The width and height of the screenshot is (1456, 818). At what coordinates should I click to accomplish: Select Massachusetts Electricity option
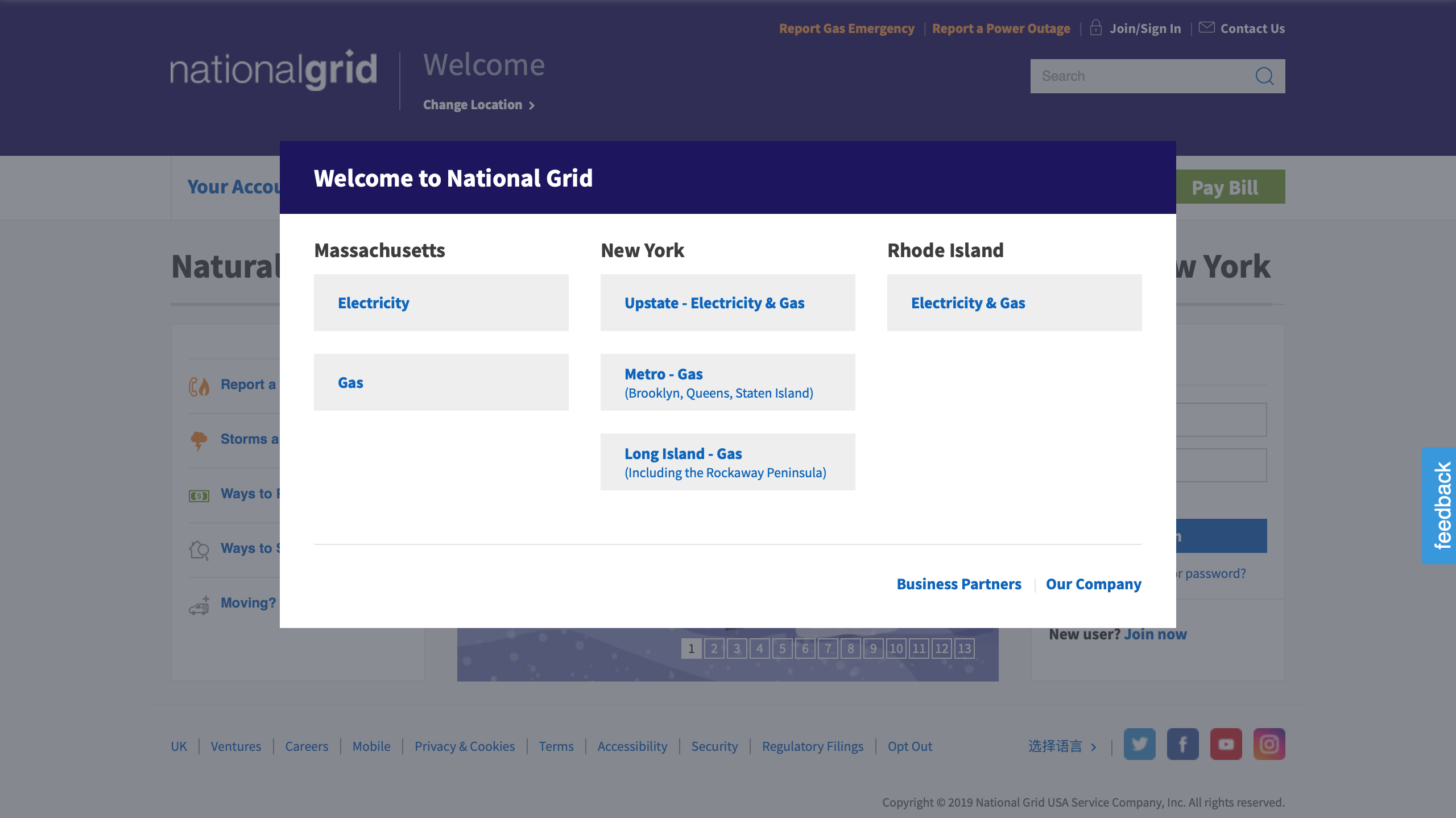tap(441, 303)
